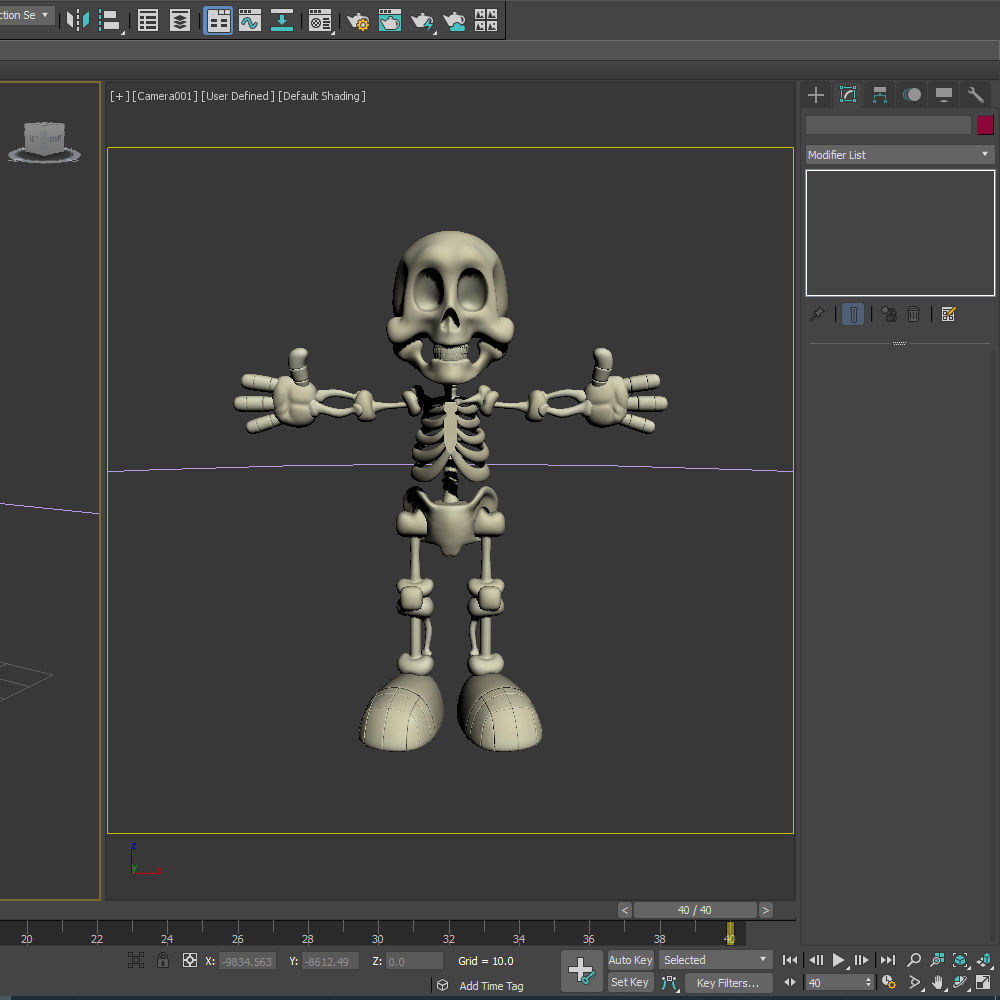Switch to the Motion panel tab
This screenshot has height=1000, width=1000.
click(912, 95)
